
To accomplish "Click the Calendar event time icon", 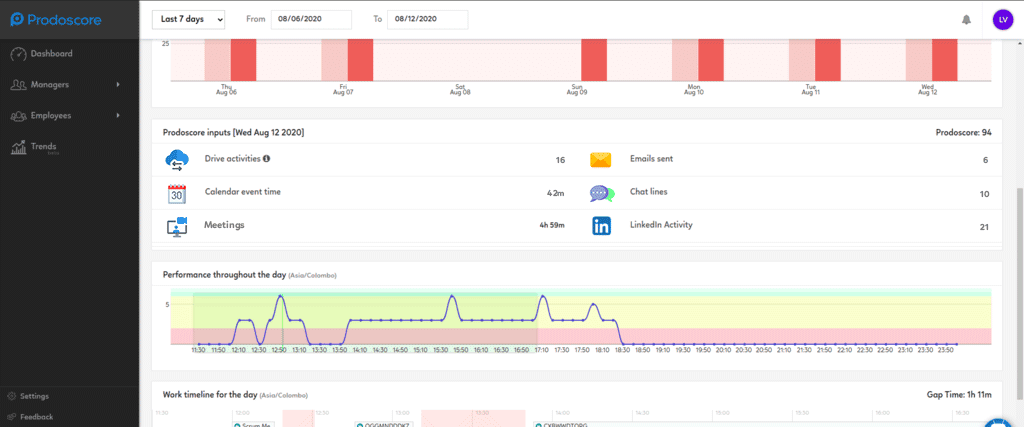I will click(x=177, y=193).
